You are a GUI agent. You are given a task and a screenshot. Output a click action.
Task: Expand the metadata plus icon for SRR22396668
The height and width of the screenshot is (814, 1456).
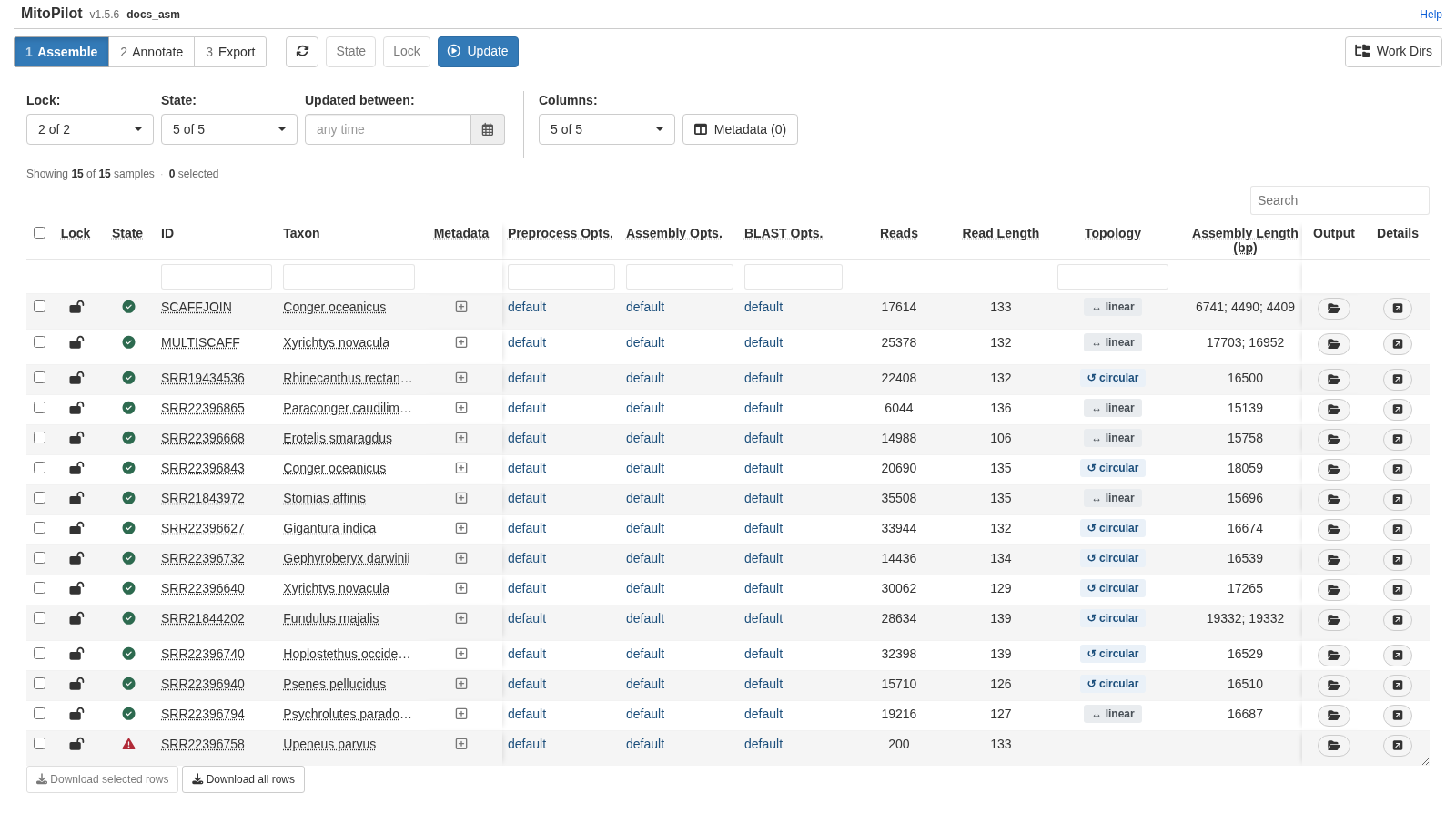[461, 438]
